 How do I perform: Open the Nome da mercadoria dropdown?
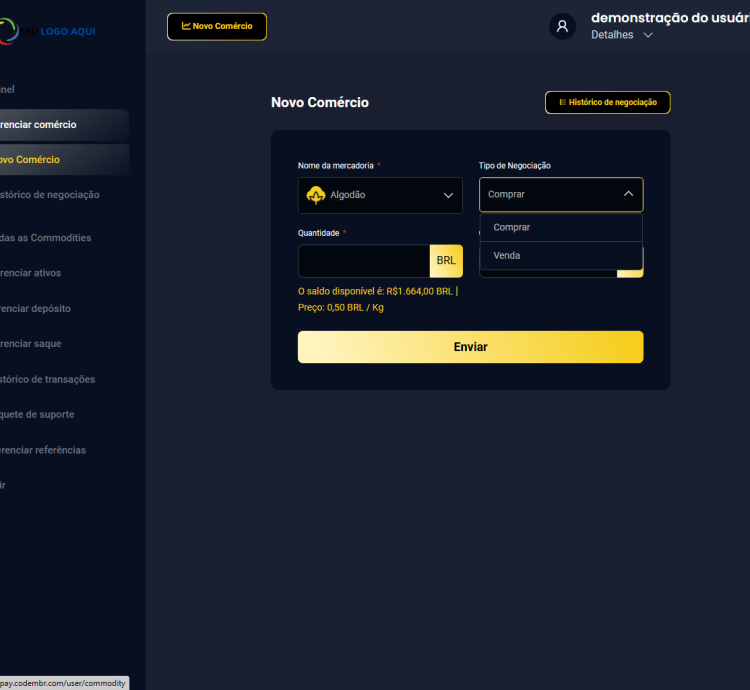click(x=380, y=195)
